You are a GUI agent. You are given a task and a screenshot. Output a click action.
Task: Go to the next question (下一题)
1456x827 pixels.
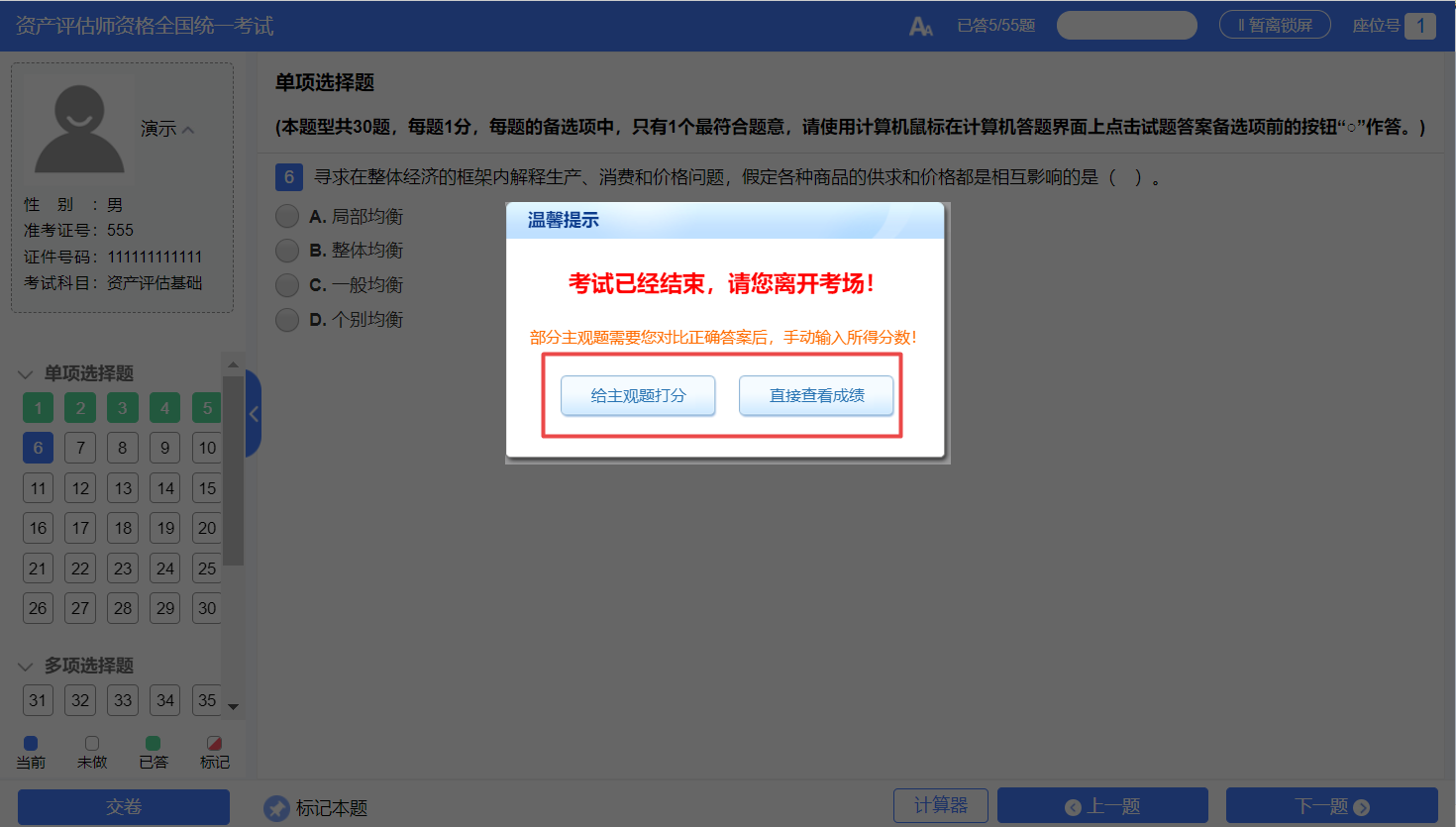[x=1331, y=806]
